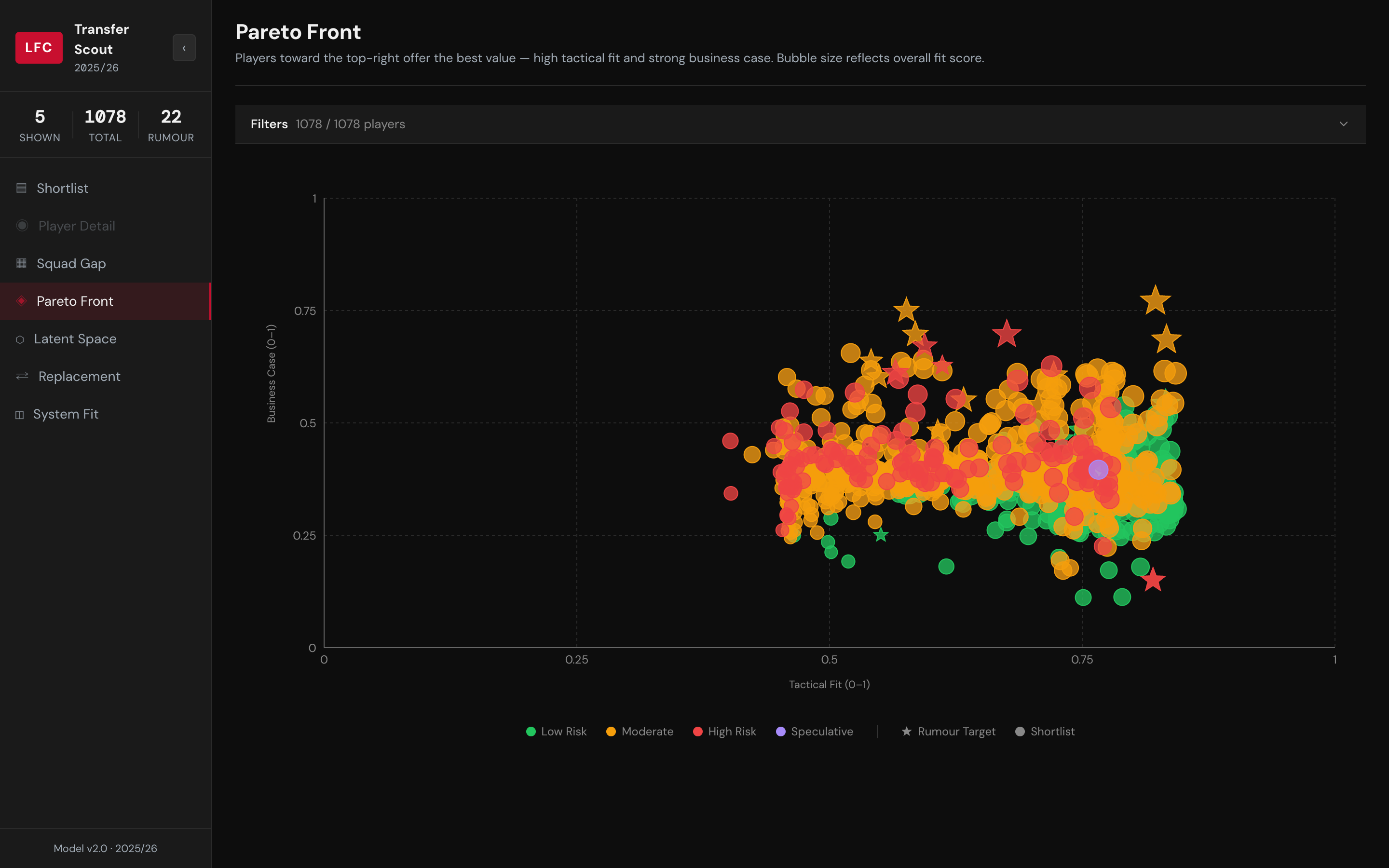Toggle Moderate legend series
Screen dimensions: 1389x868
(640, 732)
